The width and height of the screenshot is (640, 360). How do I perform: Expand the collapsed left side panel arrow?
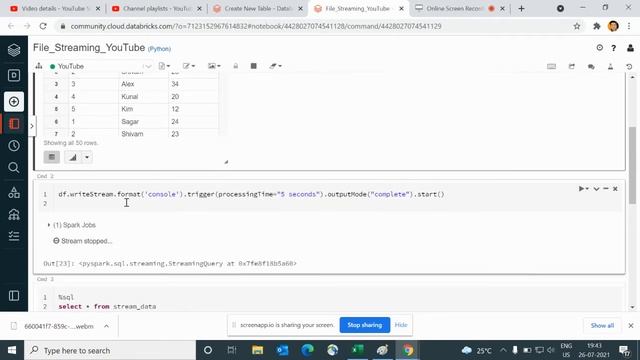pyautogui.click(x=31, y=126)
